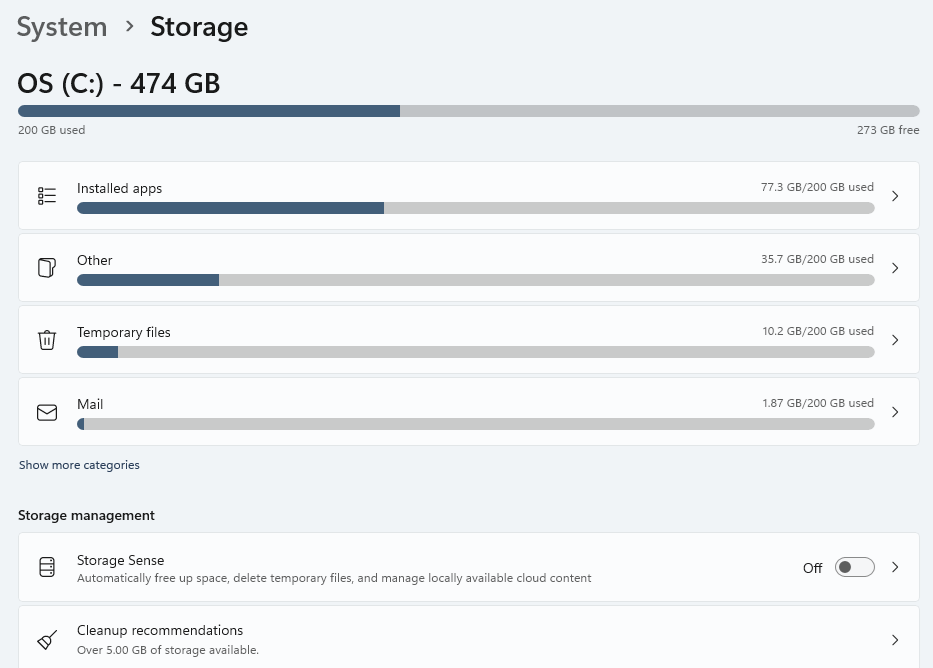933x668 pixels.
Task: Click the Storage breadcrumb title
Action: 199,27
